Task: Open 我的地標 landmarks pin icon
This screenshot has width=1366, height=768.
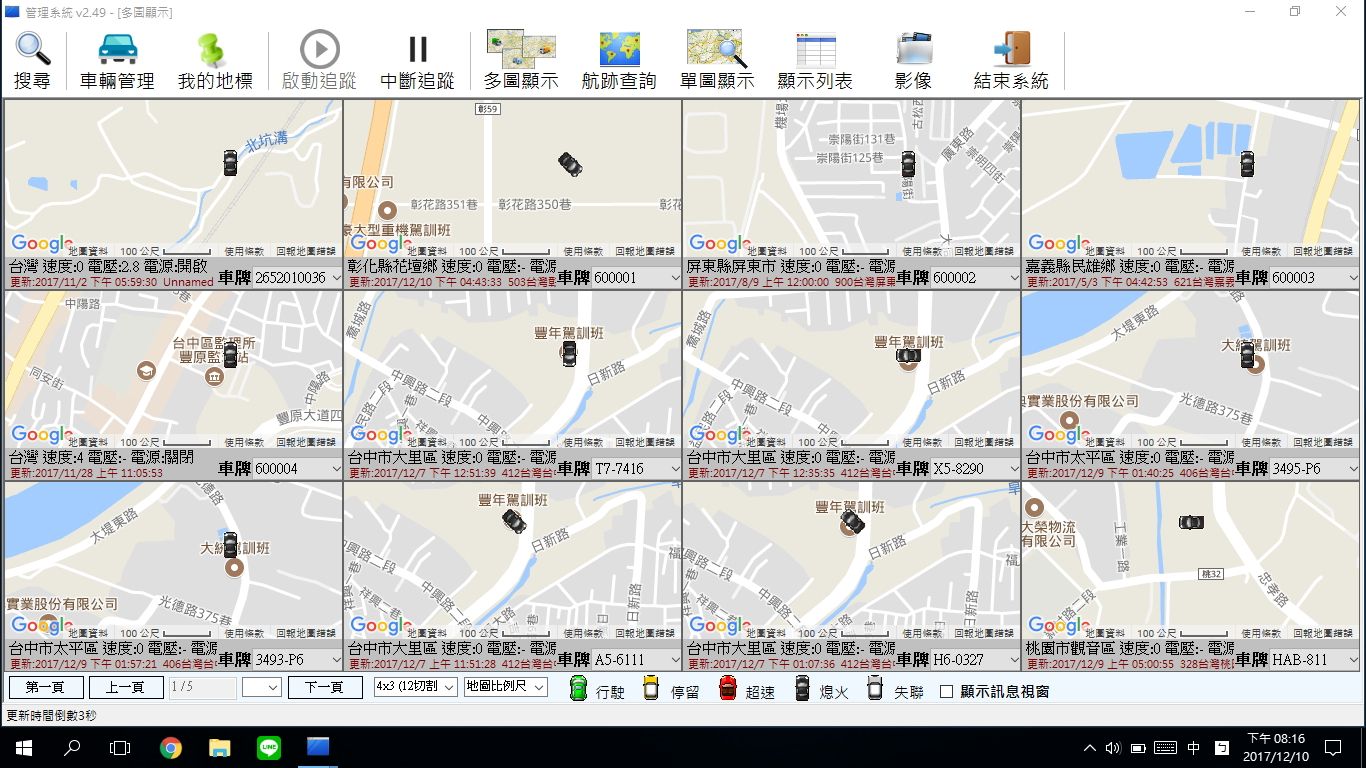Action: pyautogui.click(x=214, y=50)
